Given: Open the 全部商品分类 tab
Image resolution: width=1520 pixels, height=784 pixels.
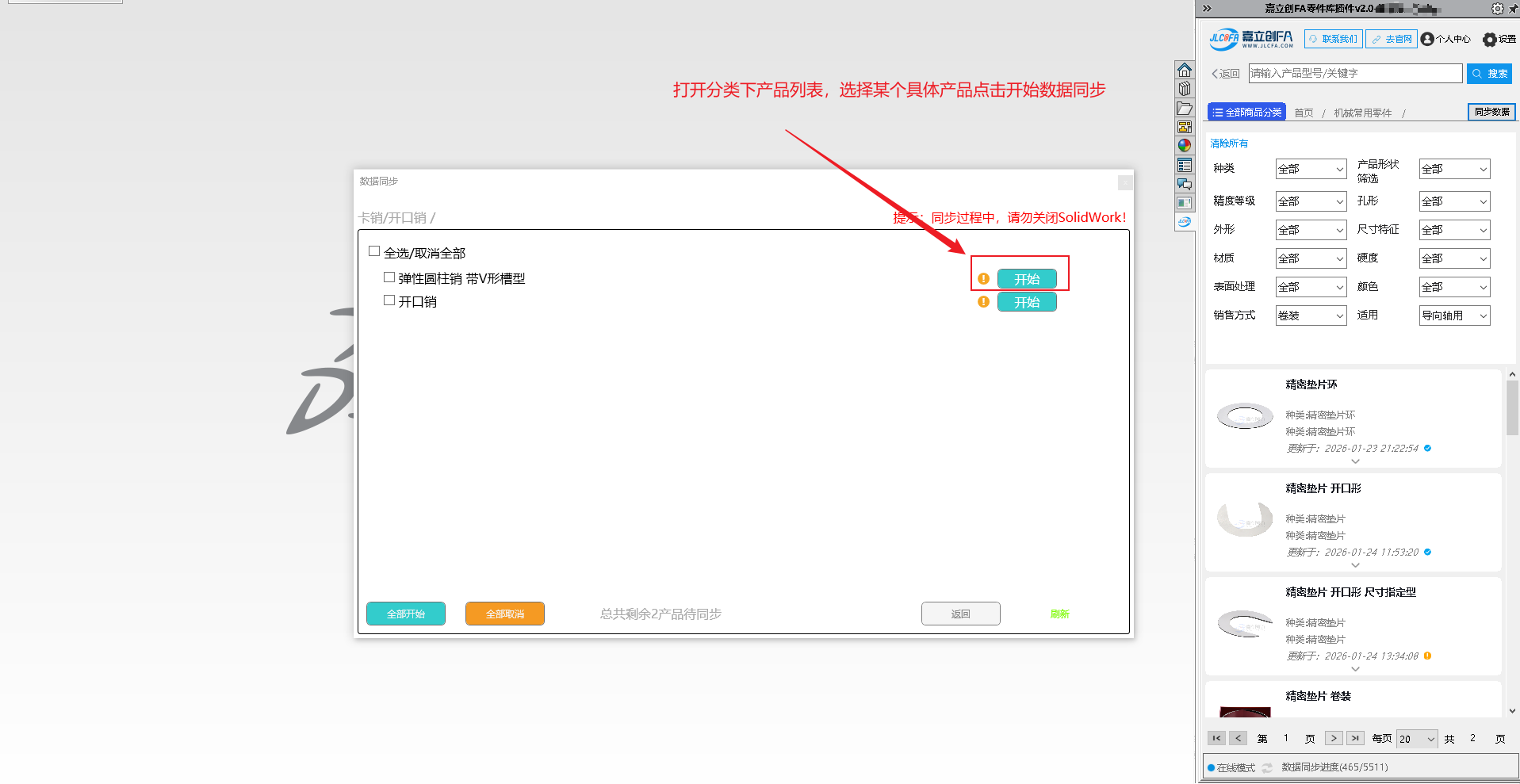Looking at the screenshot, I should 1246,113.
